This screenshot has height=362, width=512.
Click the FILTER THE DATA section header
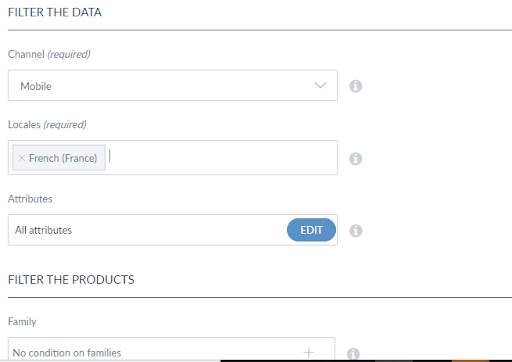point(55,12)
